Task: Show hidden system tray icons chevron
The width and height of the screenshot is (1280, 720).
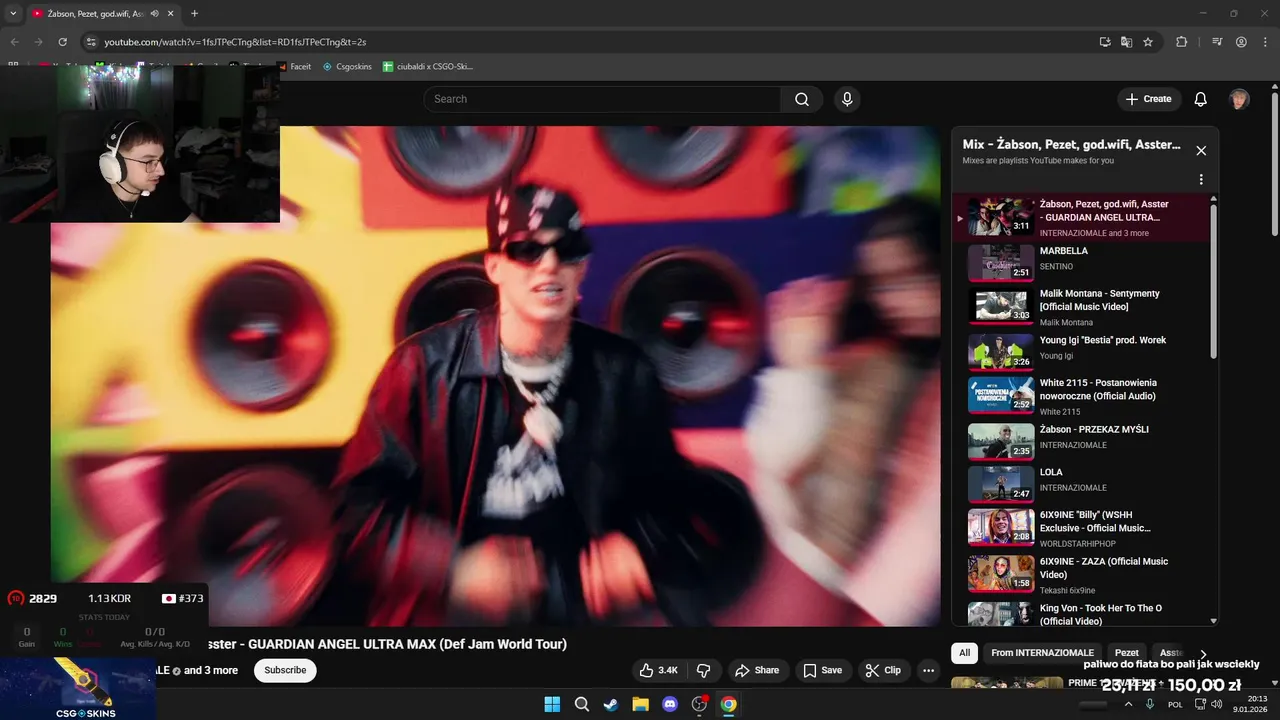Action: click(1129, 704)
